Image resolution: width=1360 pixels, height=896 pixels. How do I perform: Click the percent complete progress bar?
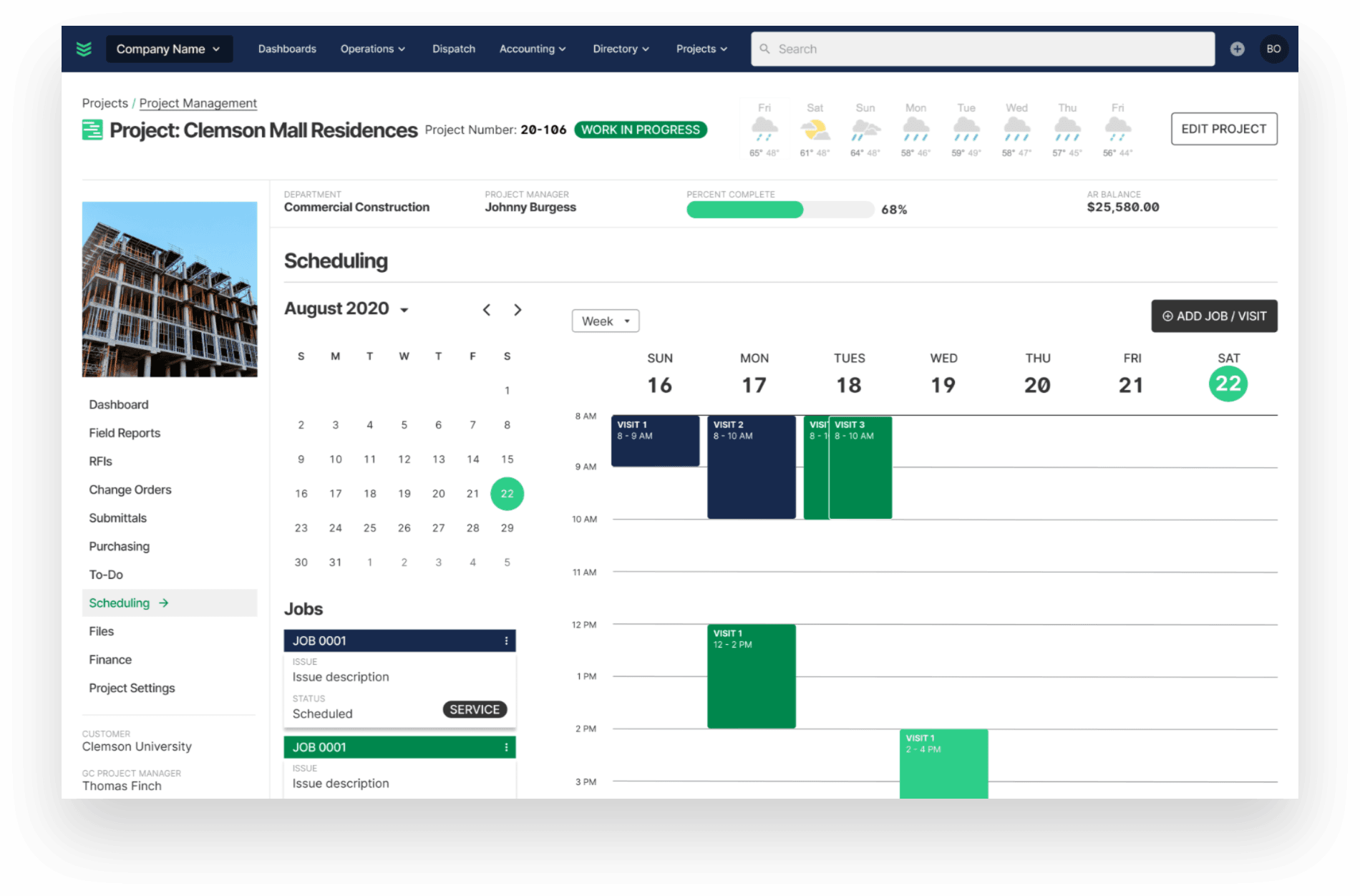coord(780,210)
